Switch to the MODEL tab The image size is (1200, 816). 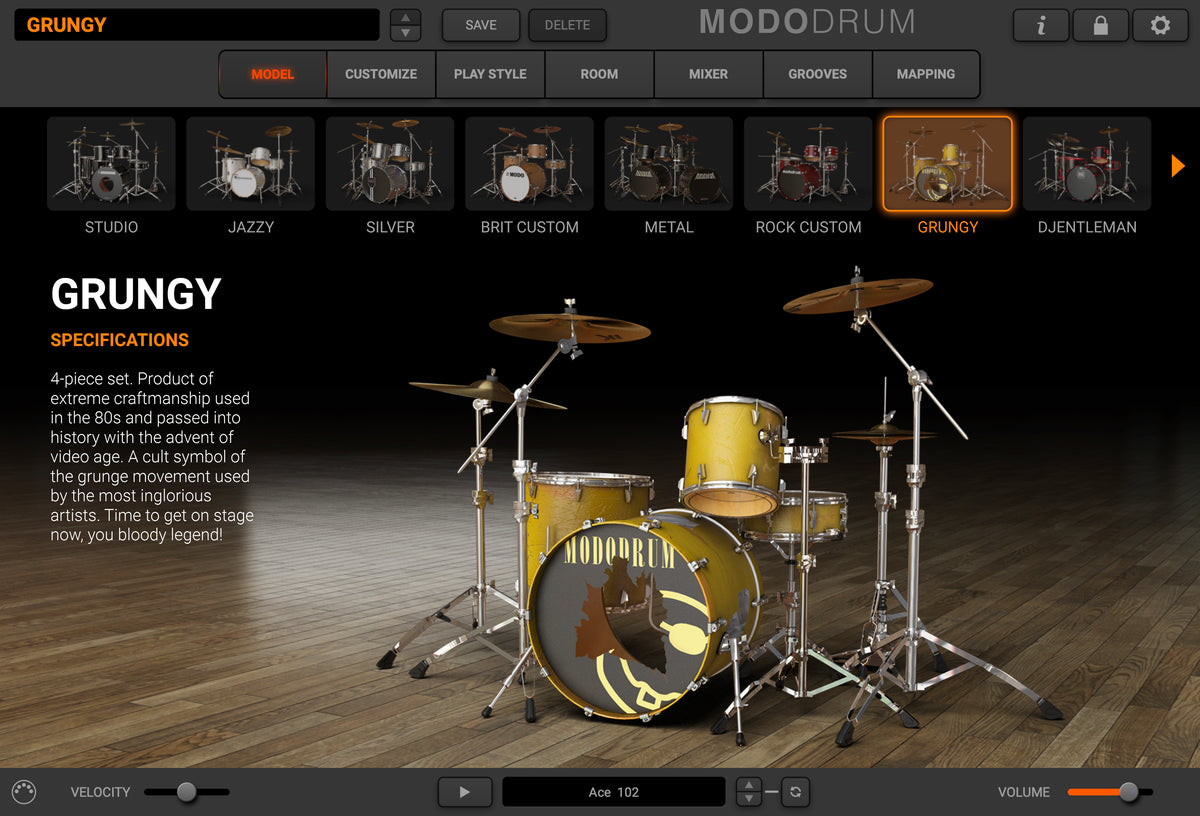point(273,74)
